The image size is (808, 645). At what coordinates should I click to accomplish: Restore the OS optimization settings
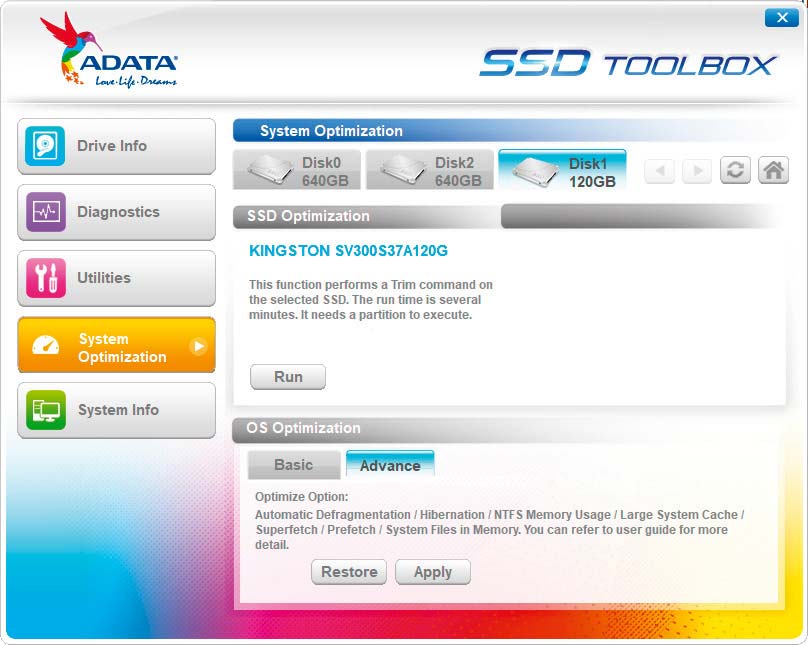click(x=349, y=572)
